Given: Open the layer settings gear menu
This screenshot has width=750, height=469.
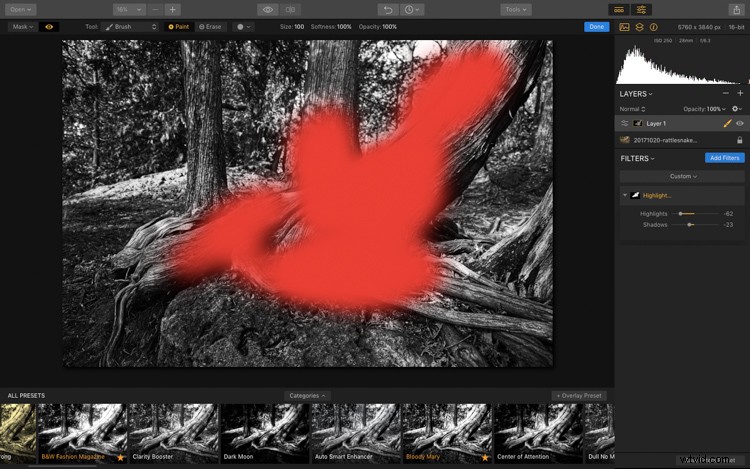Looking at the screenshot, I should click(x=737, y=109).
